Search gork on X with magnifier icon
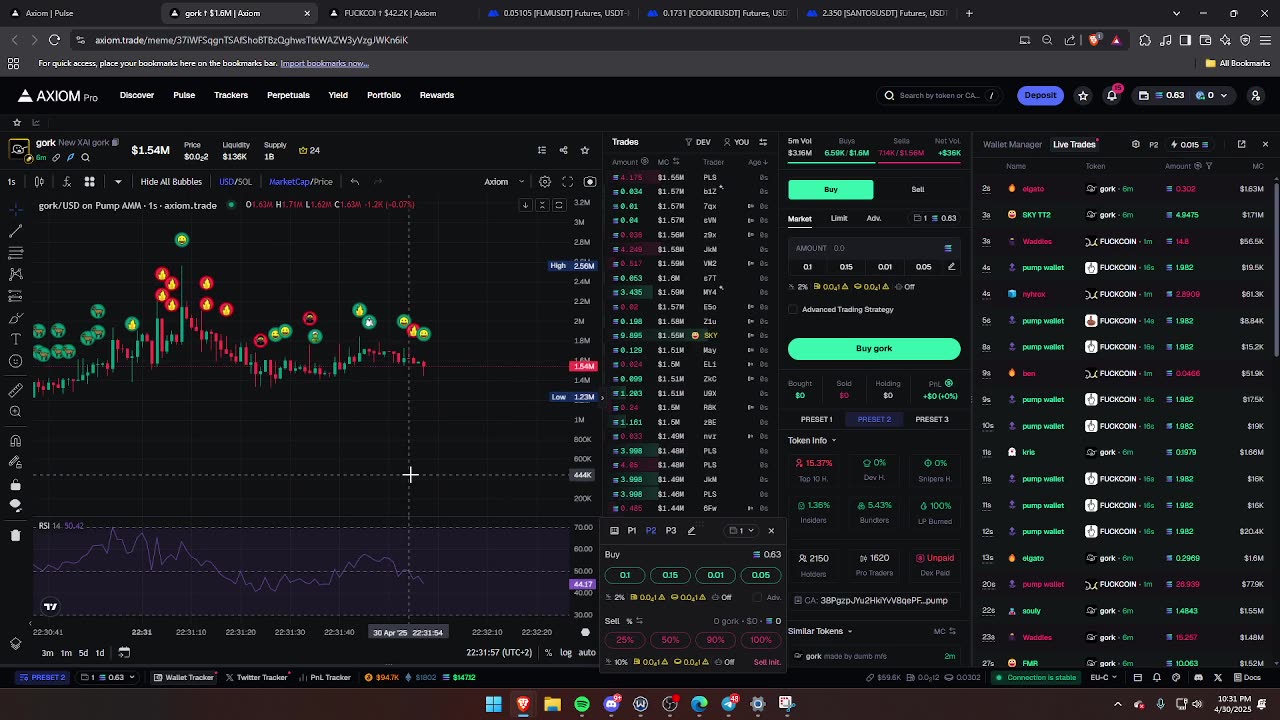 pos(85,158)
